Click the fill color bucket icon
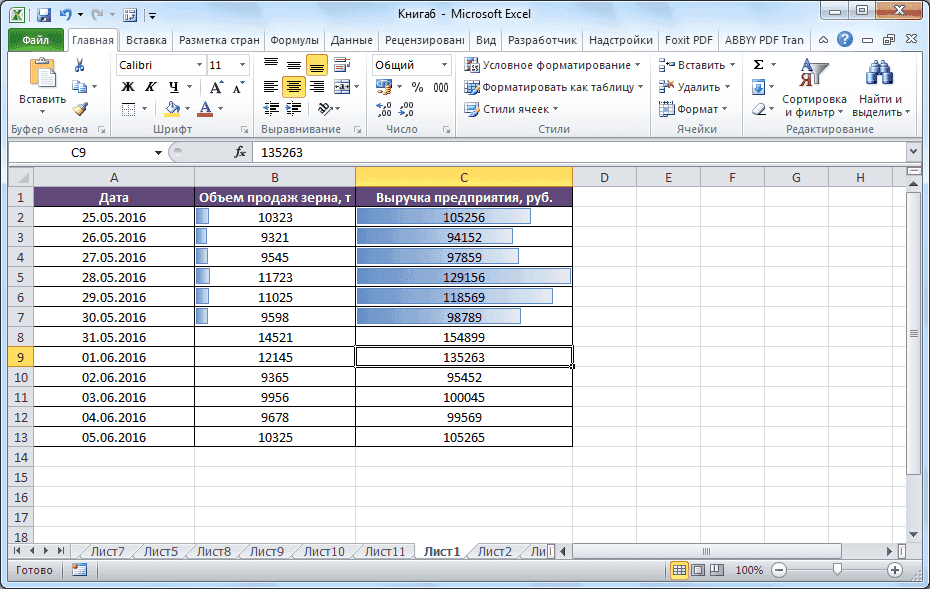This screenshot has height=589, width=930. click(171, 109)
